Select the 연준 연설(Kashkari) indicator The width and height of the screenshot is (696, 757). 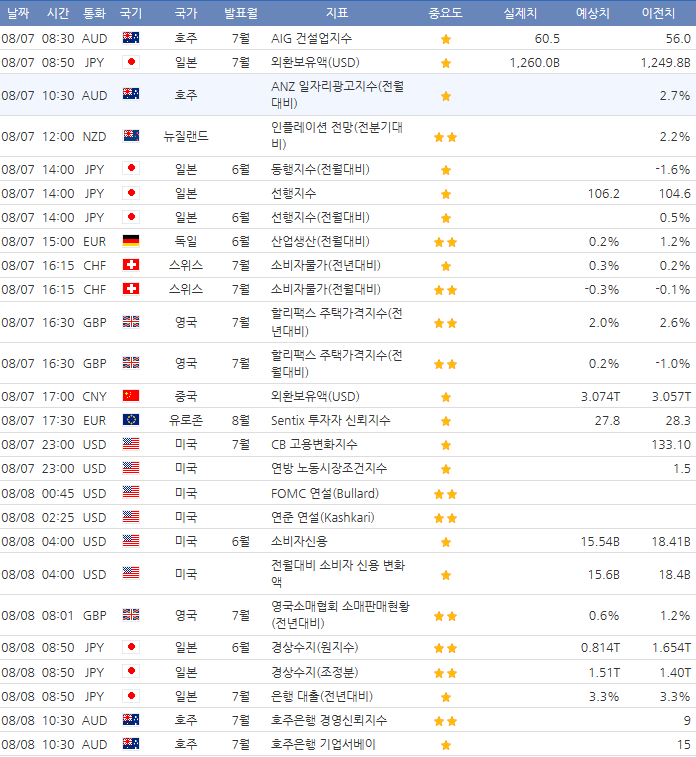pyautogui.click(x=322, y=518)
